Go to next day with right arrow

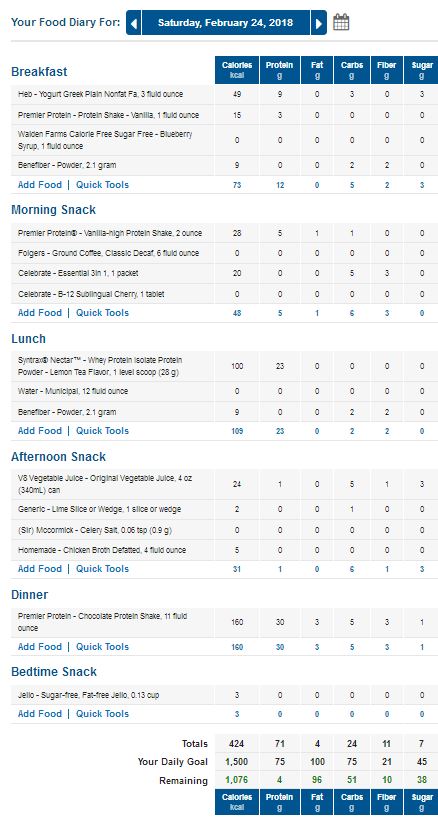318,23
